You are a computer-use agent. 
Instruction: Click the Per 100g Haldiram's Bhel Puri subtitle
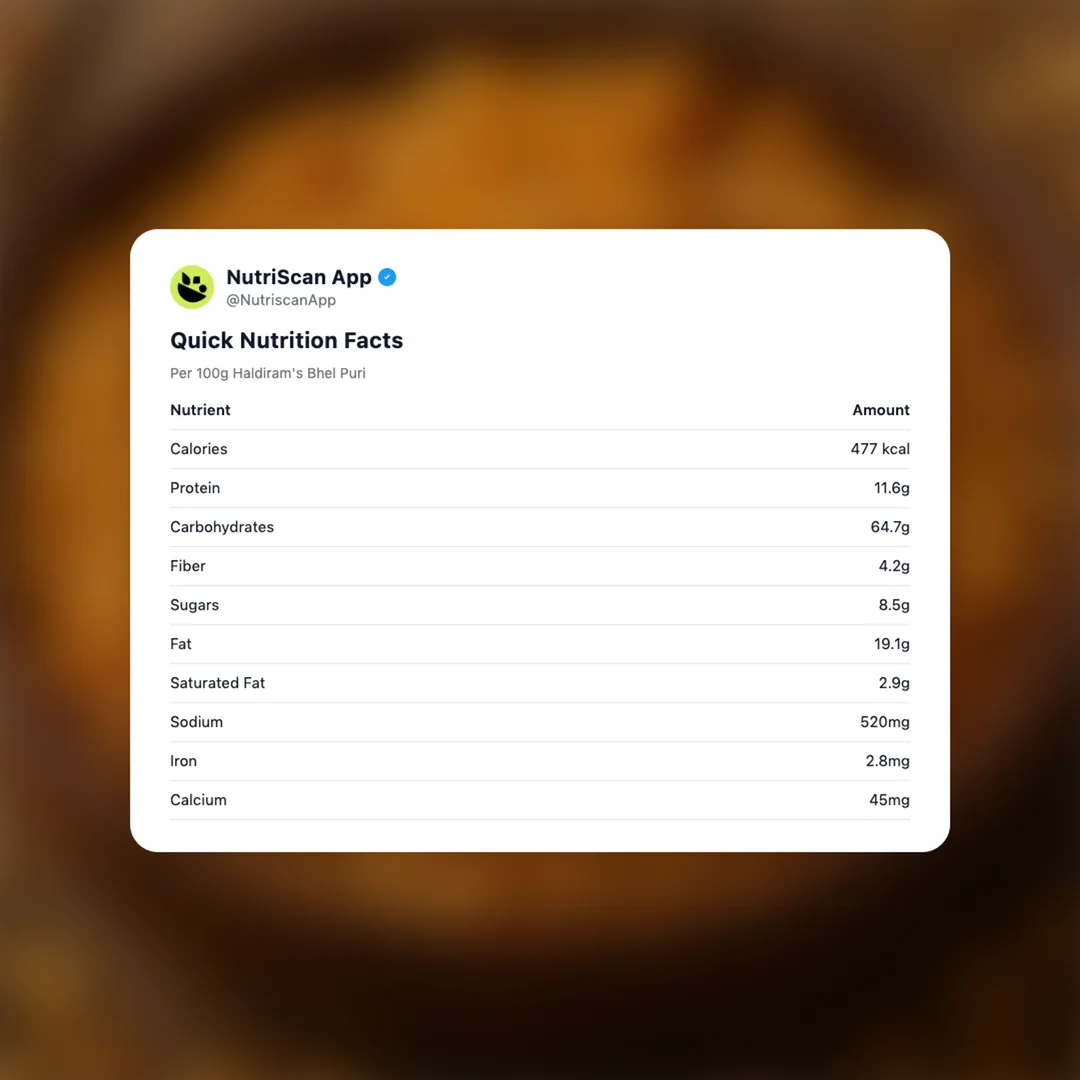click(x=268, y=373)
